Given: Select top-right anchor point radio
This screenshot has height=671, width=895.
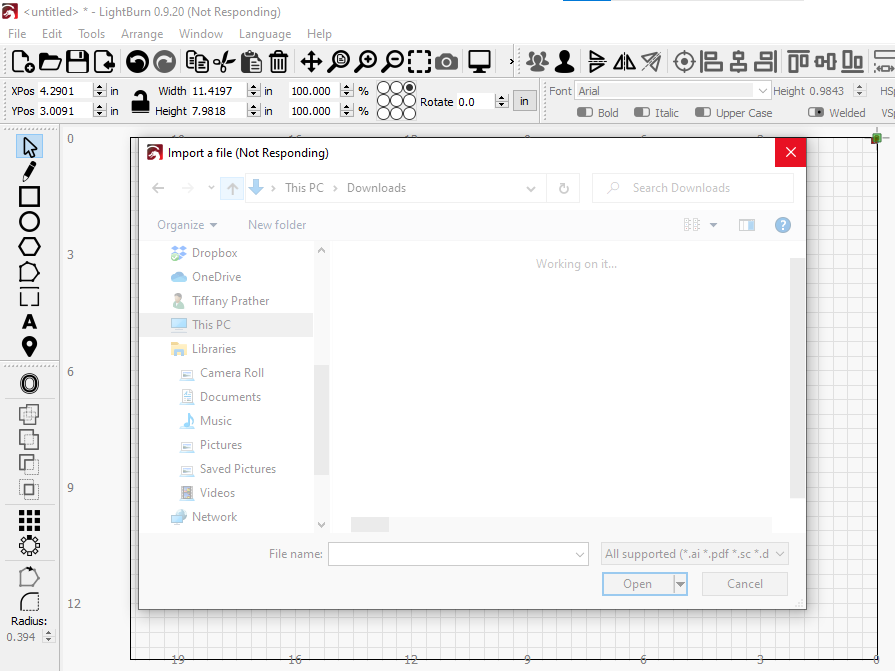Looking at the screenshot, I should coord(409,87).
